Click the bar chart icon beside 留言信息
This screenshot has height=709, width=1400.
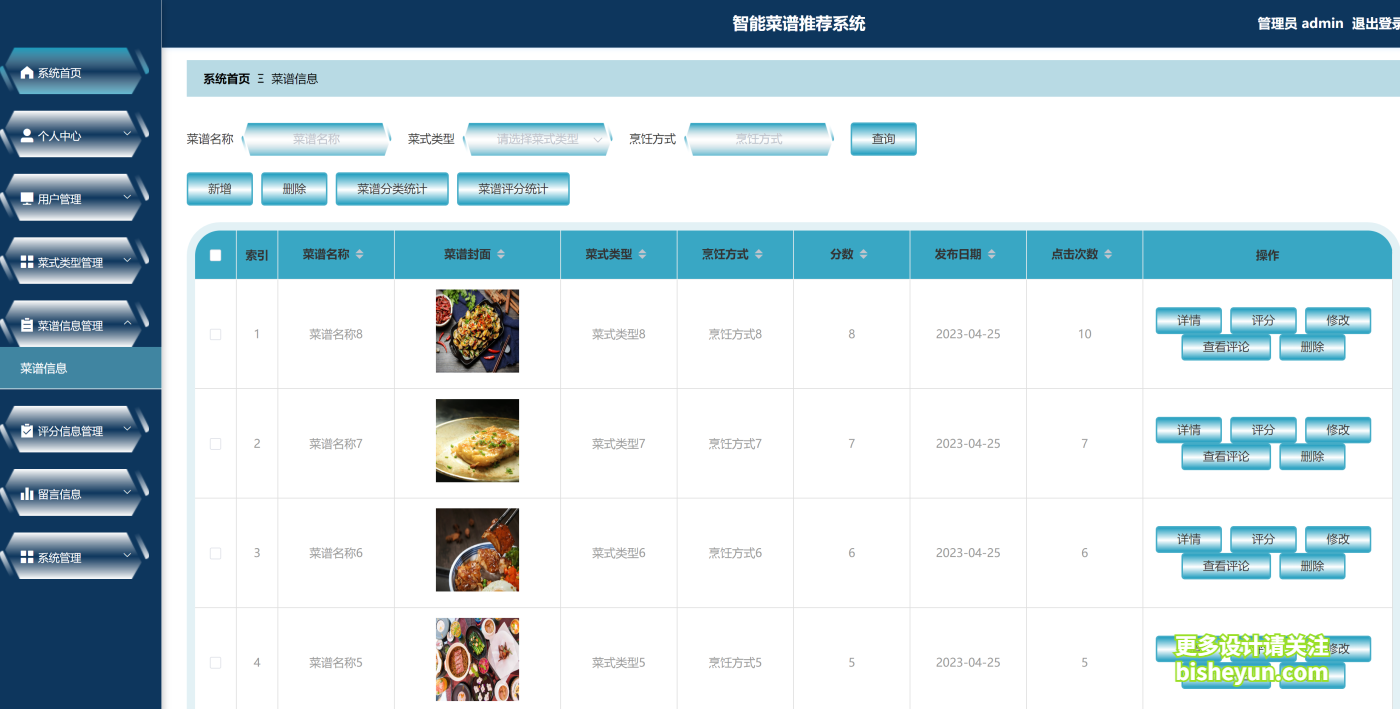(27, 492)
